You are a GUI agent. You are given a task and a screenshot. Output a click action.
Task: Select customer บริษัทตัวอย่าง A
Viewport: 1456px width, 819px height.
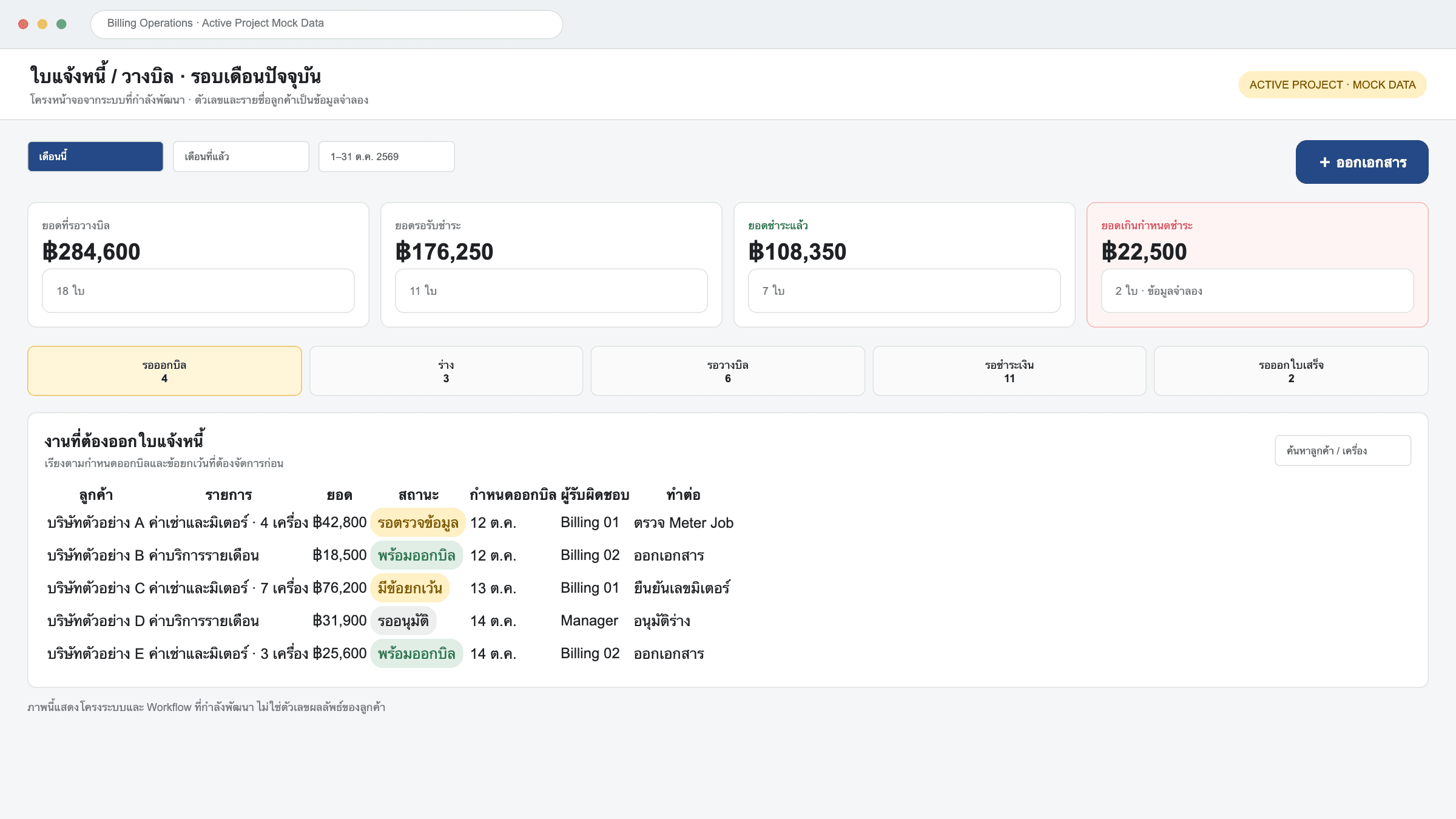point(96,523)
